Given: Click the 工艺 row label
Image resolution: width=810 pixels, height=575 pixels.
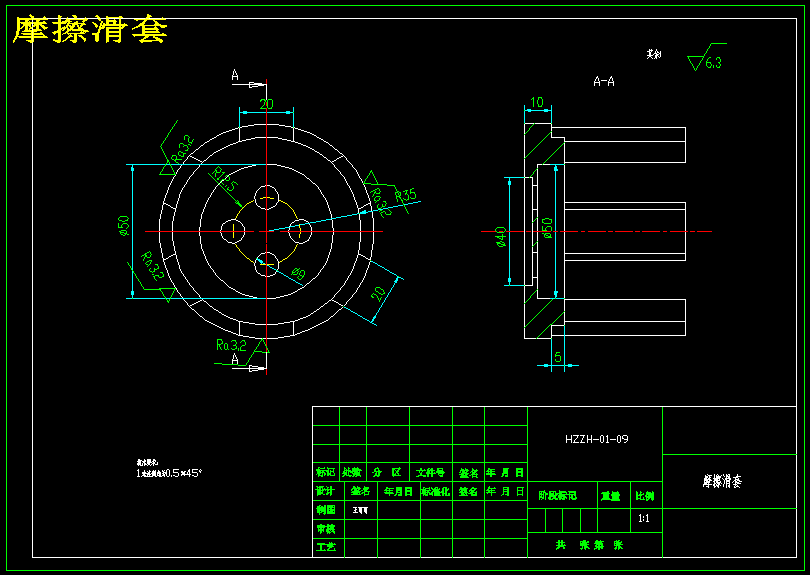Looking at the screenshot, I should pyautogui.click(x=325, y=547).
